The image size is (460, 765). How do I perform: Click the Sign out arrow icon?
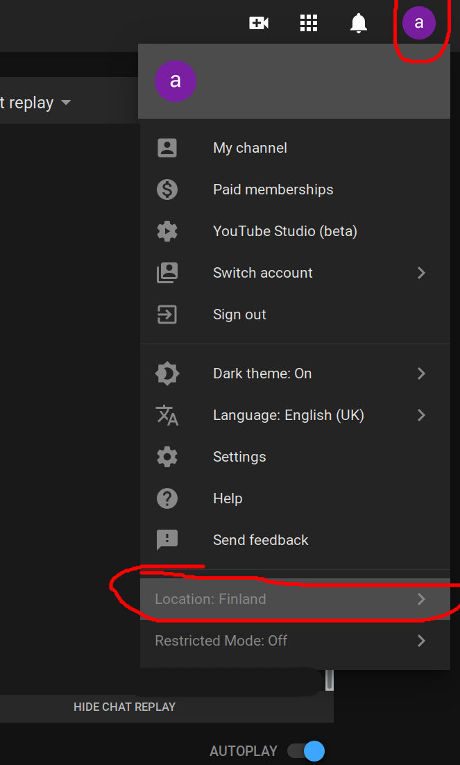pyautogui.click(x=167, y=315)
